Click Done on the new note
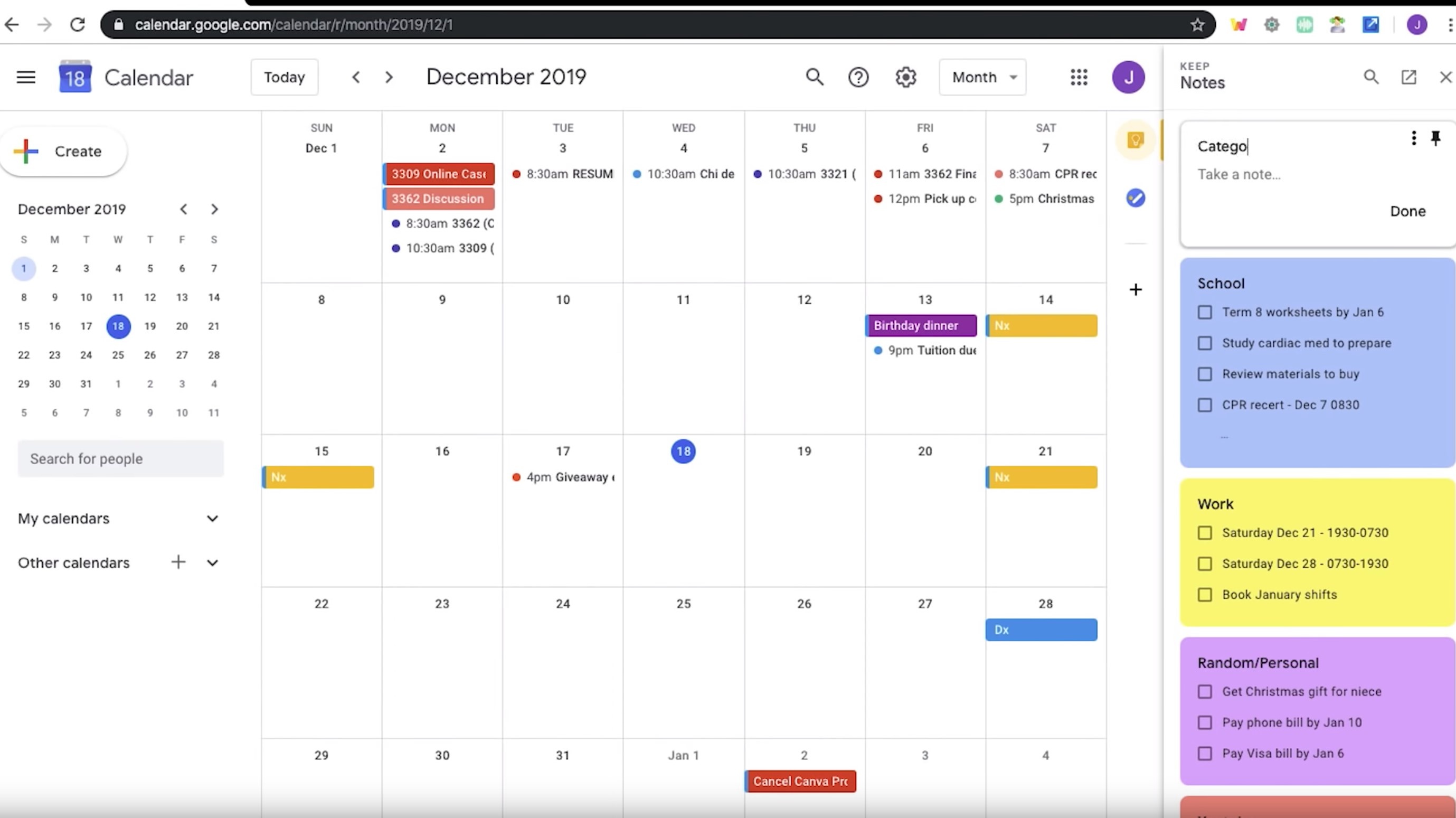The width and height of the screenshot is (1456, 818). [1407, 211]
